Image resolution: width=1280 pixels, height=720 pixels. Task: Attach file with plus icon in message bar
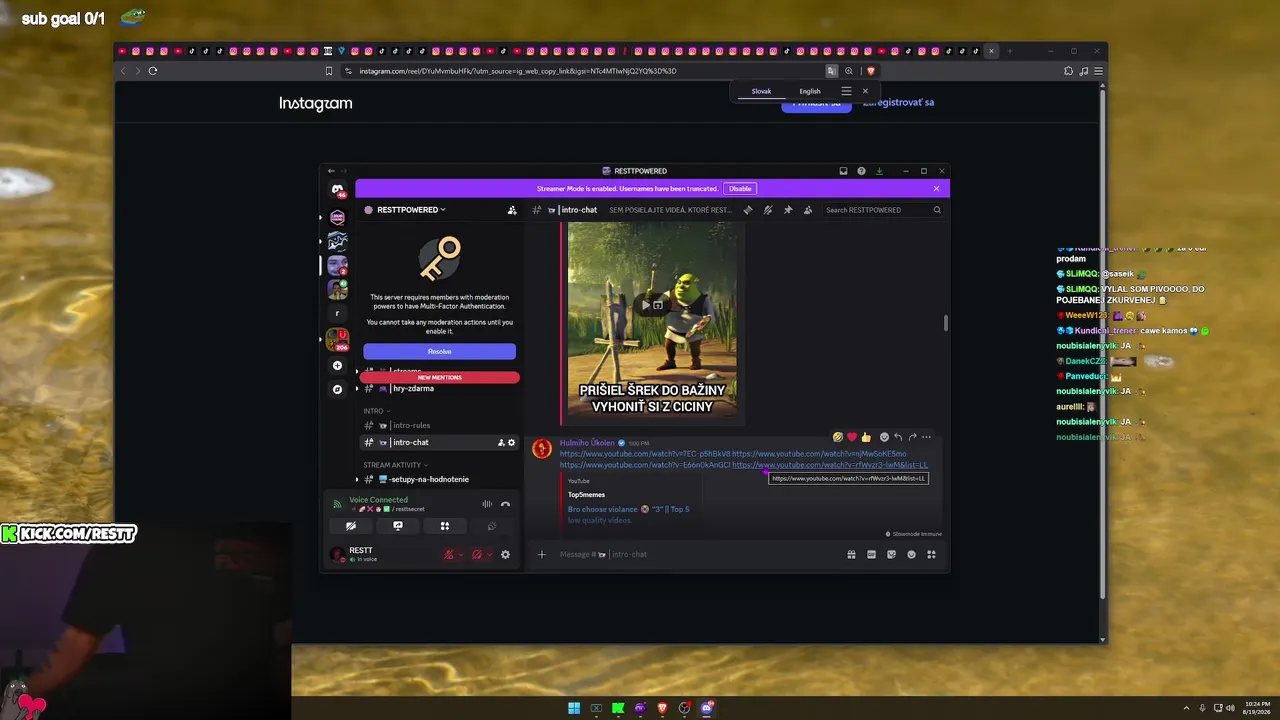[x=542, y=554]
